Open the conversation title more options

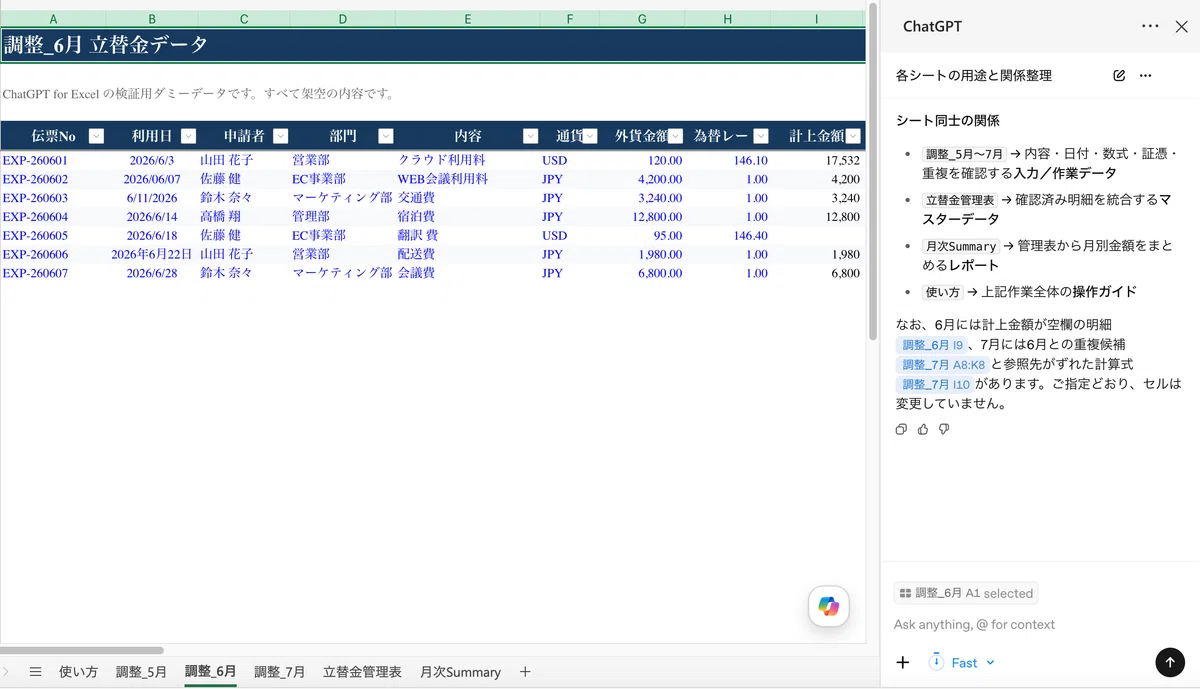pos(1146,75)
